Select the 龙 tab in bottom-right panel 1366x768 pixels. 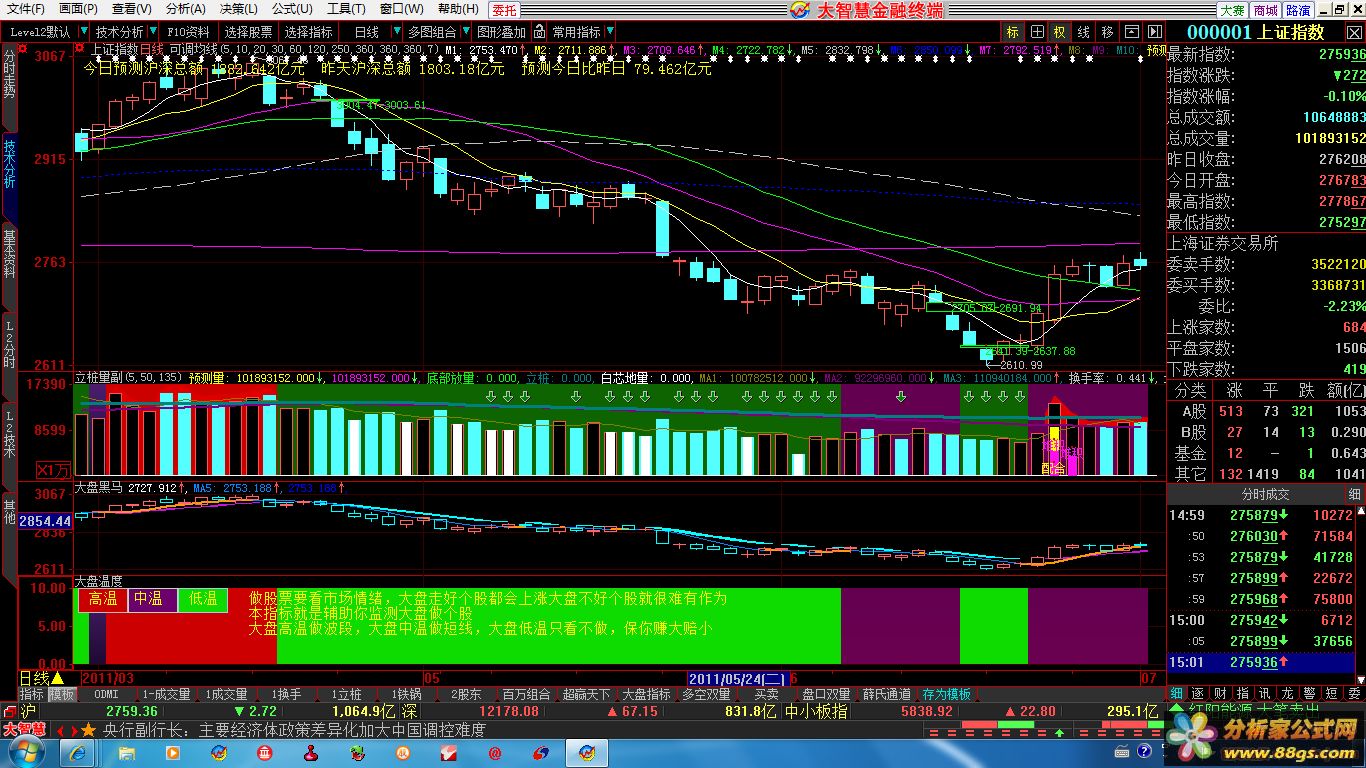(1286, 693)
